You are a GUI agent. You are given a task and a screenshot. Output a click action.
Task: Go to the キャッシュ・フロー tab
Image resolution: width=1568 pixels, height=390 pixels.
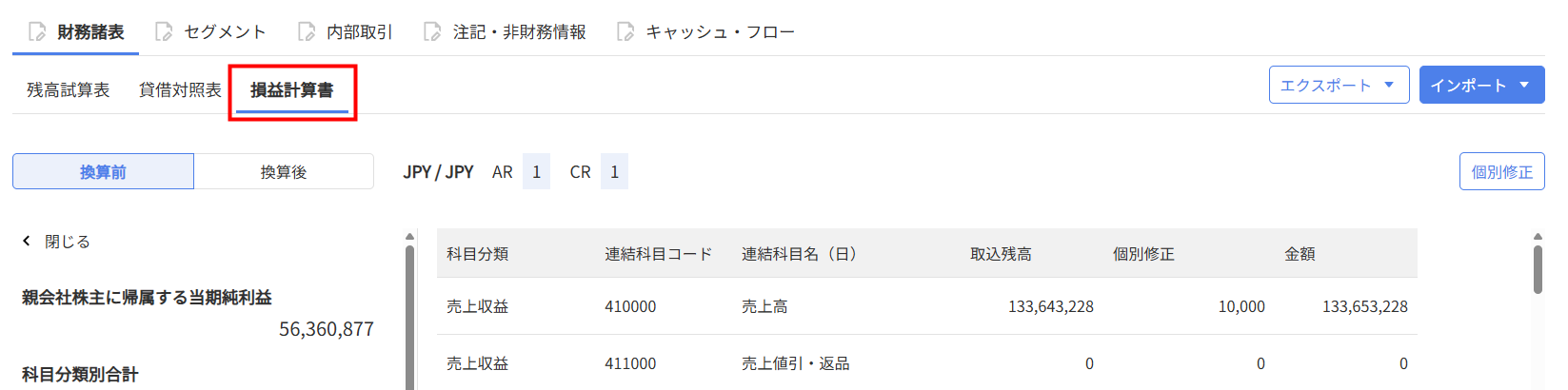pyautogui.click(x=720, y=32)
